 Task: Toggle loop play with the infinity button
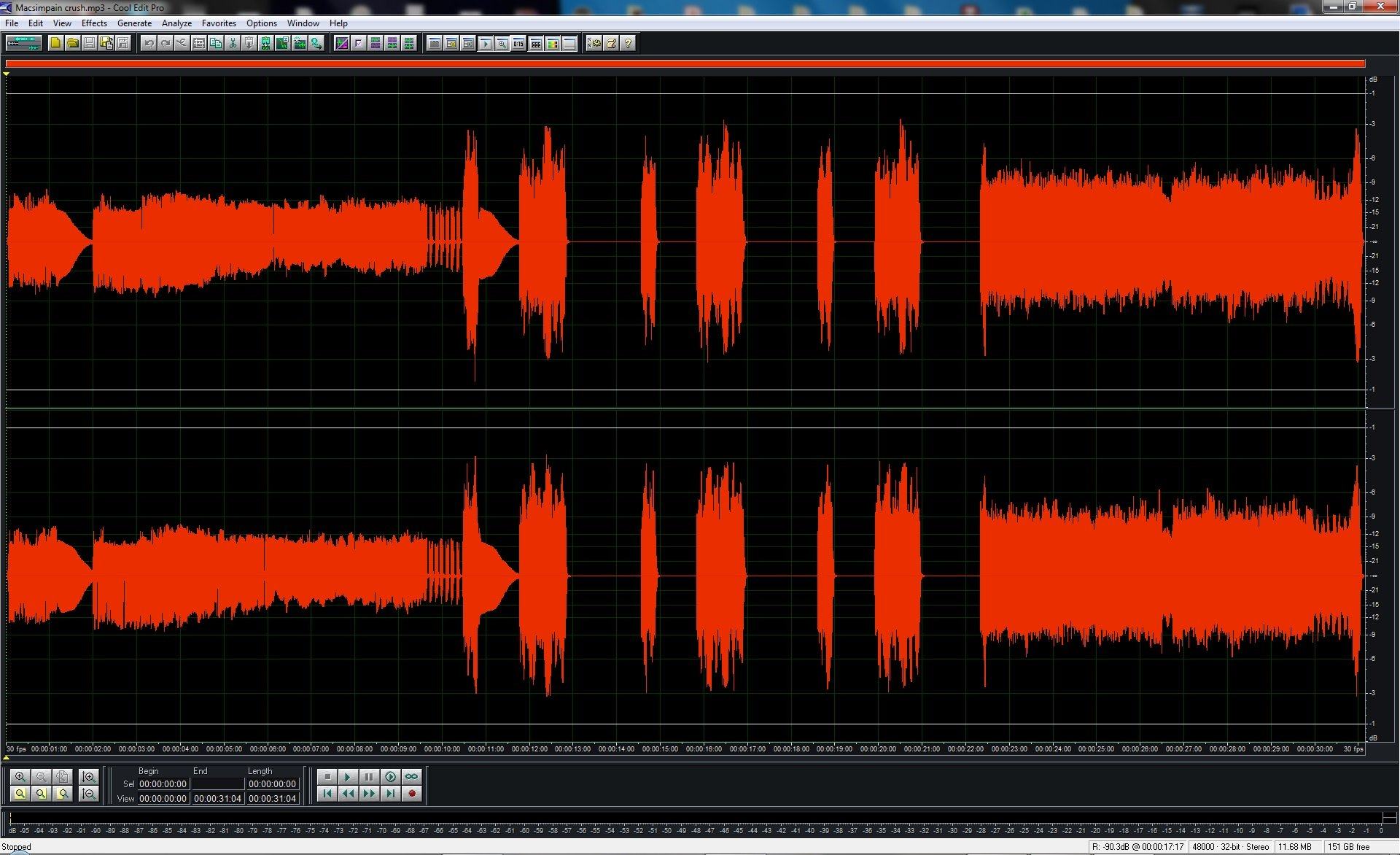411,776
